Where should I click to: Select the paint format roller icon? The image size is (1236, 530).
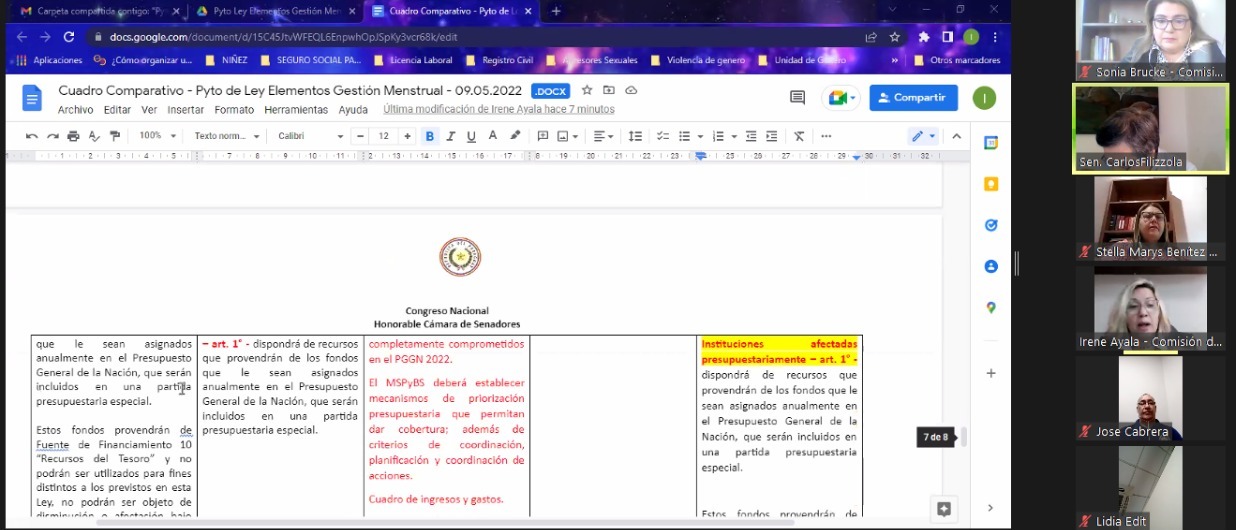(x=115, y=136)
